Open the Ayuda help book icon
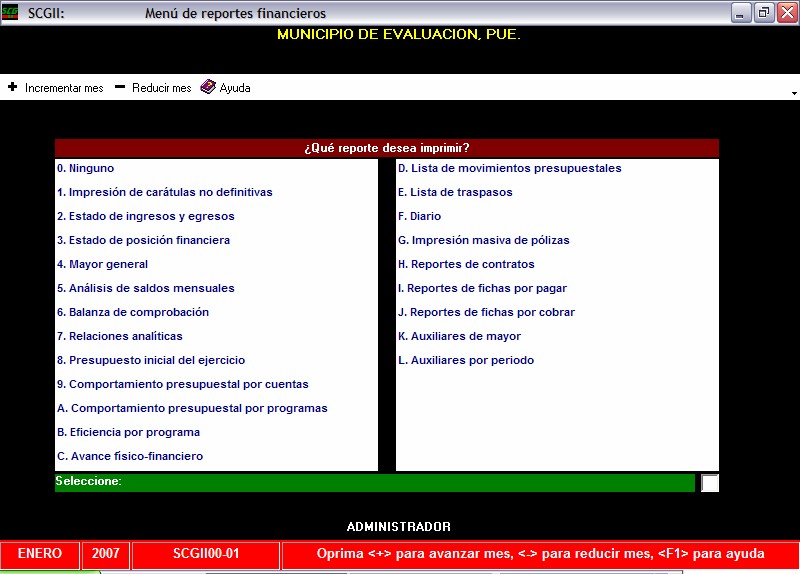Screen dimensions: 800x574 tap(208, 87)
